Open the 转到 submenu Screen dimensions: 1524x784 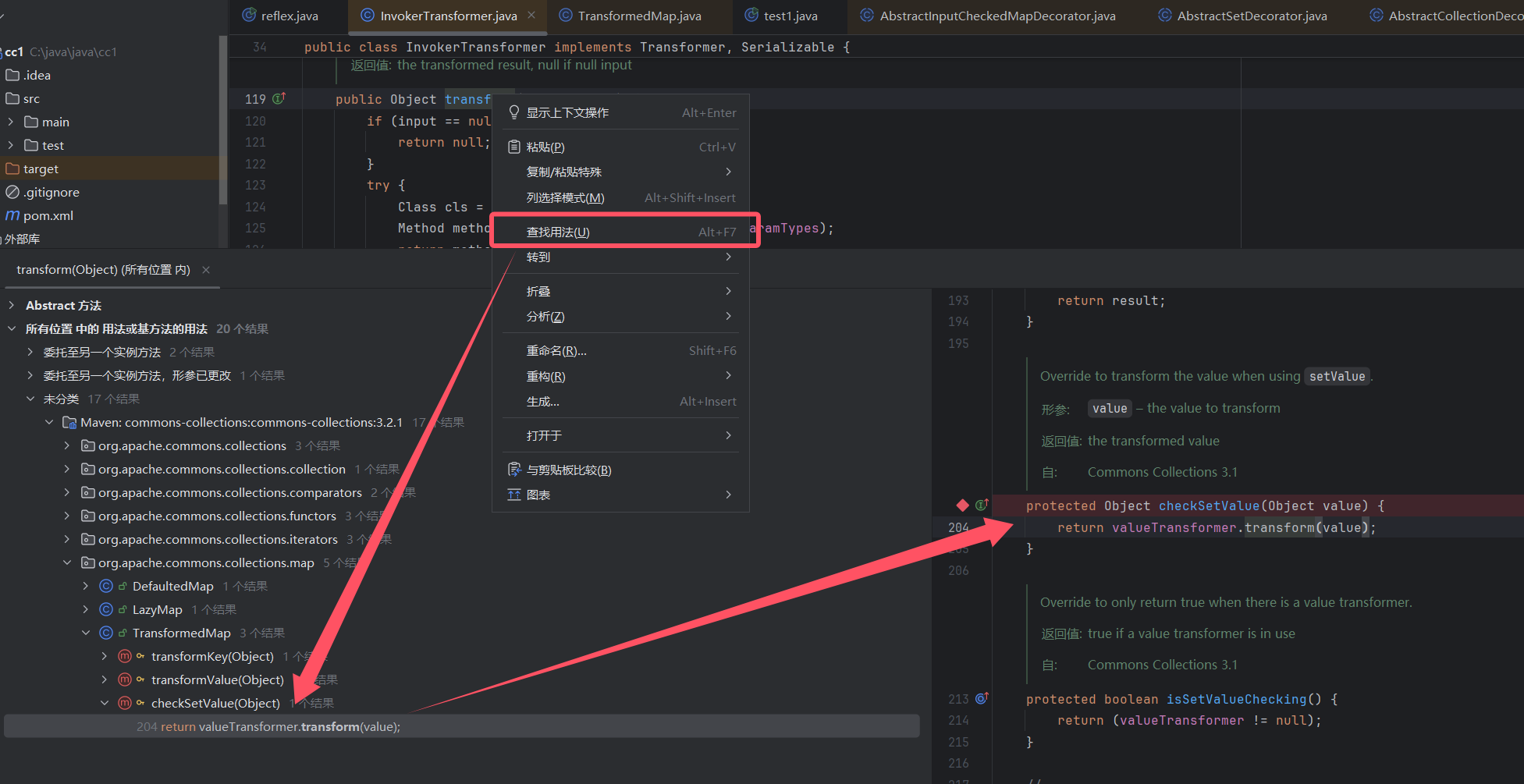[621, 257]
